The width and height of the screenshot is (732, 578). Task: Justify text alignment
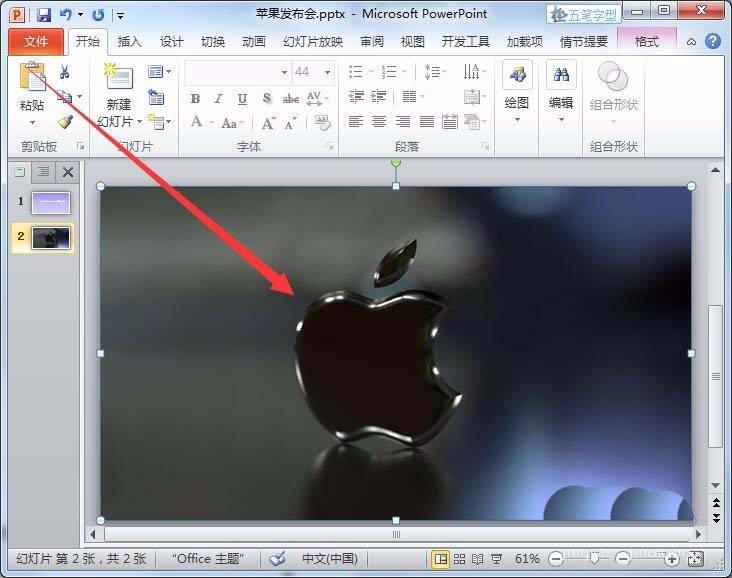tap(427, 122)
